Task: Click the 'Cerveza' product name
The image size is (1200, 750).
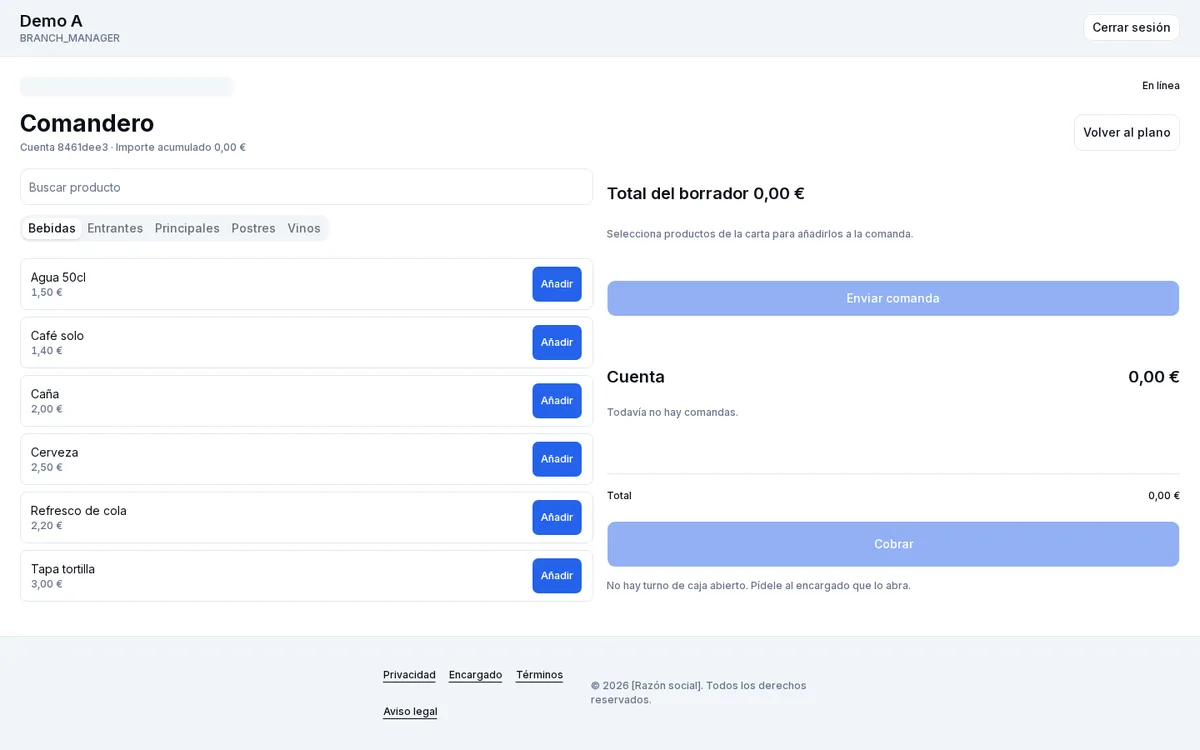Action: pyautogui.click(x=54, y=452)
